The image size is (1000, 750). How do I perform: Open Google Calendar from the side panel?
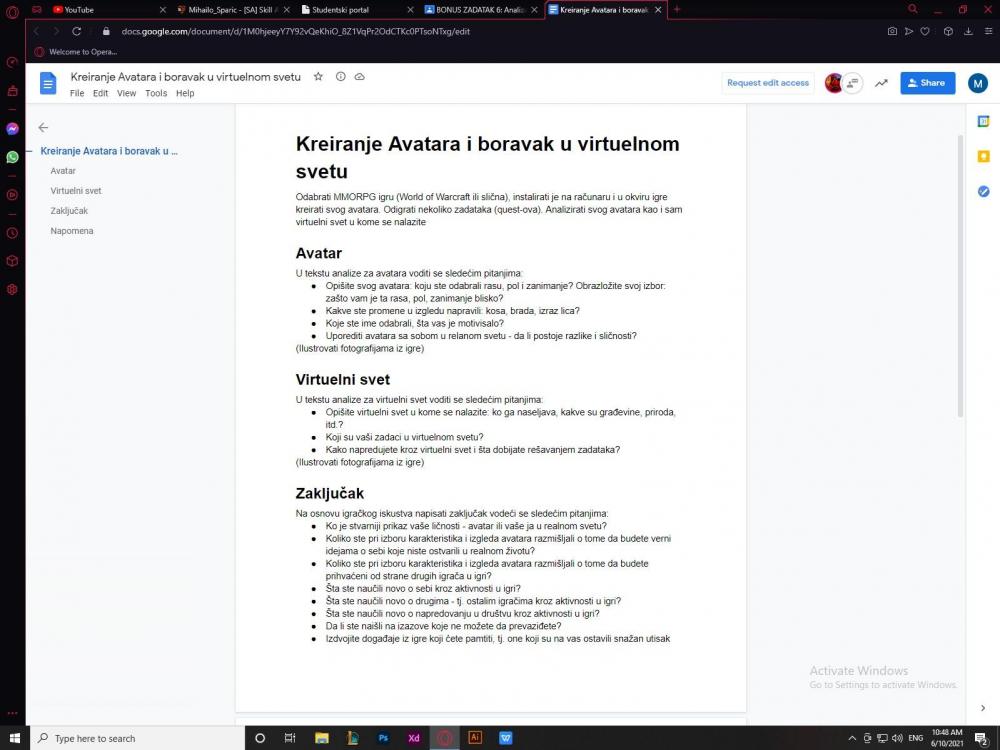tap(983, 121)
